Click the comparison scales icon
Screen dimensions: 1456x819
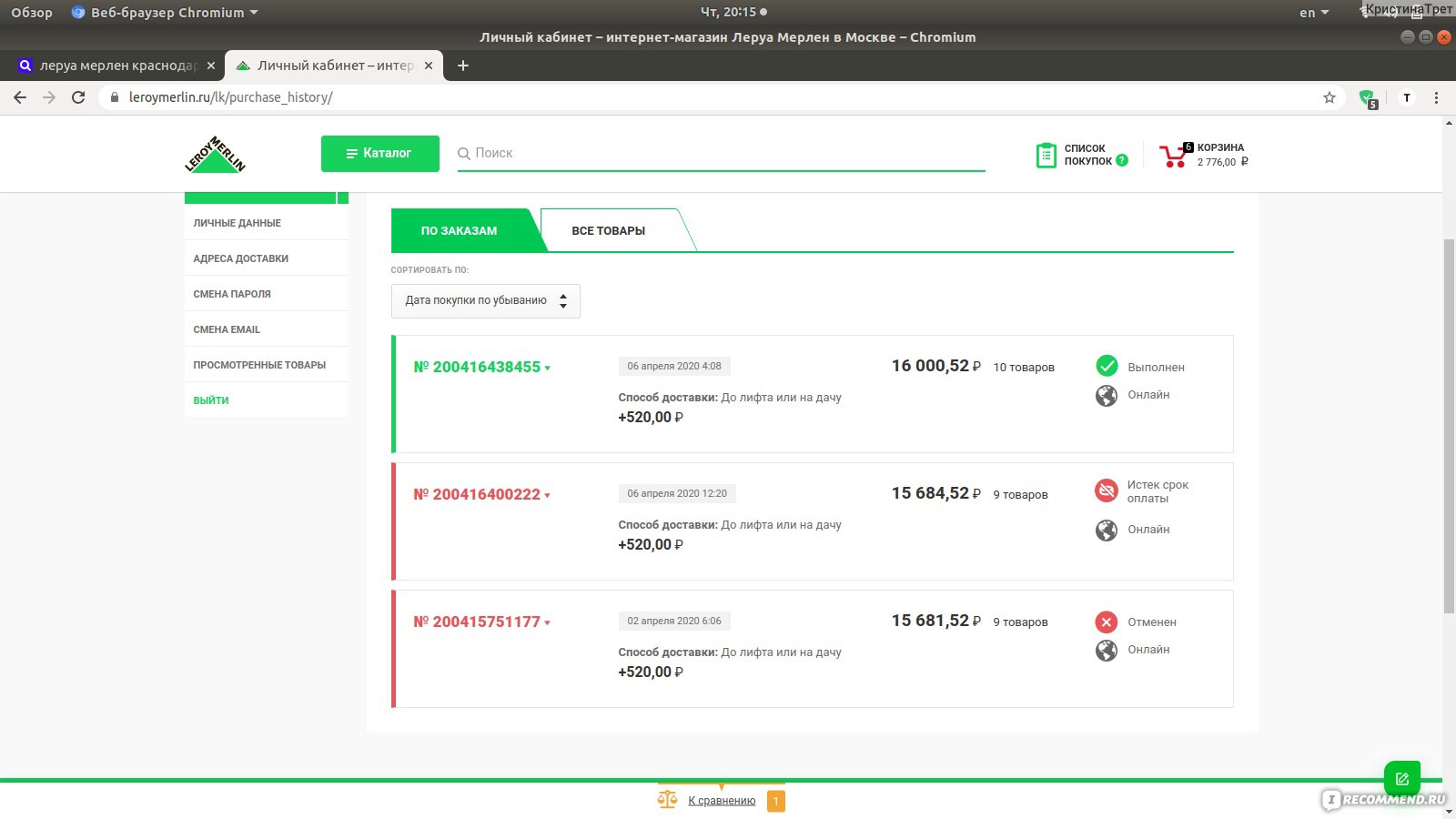(x=668, y=800)
